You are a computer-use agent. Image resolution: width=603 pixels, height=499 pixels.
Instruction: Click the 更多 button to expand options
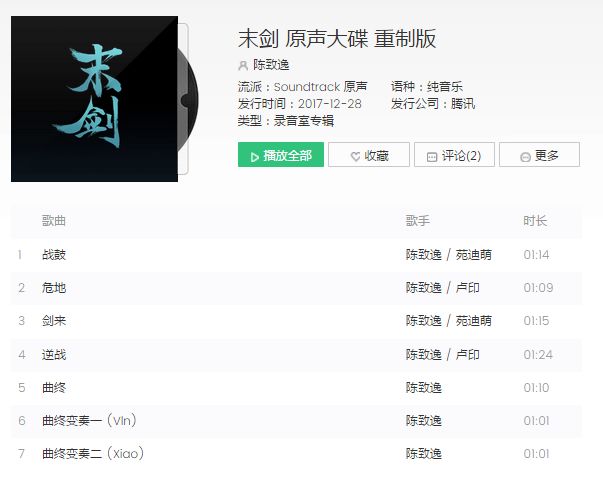point(539,155)
